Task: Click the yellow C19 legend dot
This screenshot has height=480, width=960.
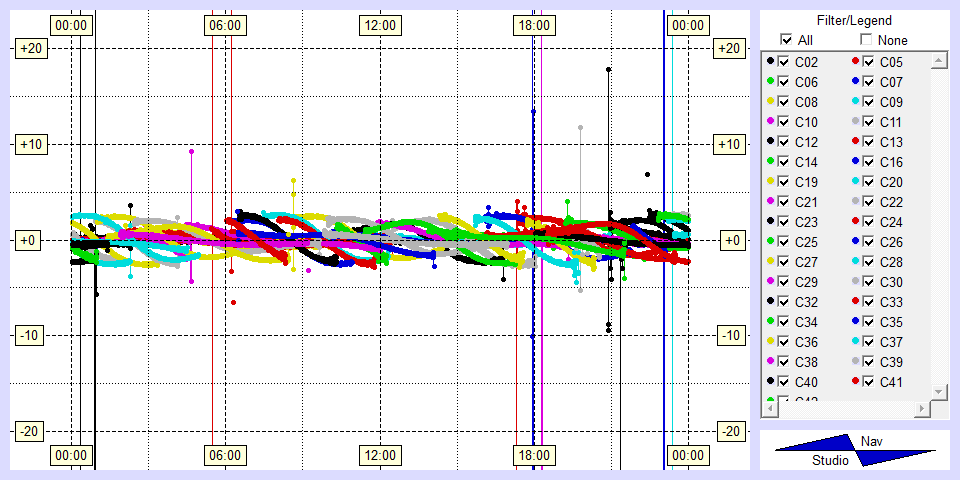Action: point(770,182)
